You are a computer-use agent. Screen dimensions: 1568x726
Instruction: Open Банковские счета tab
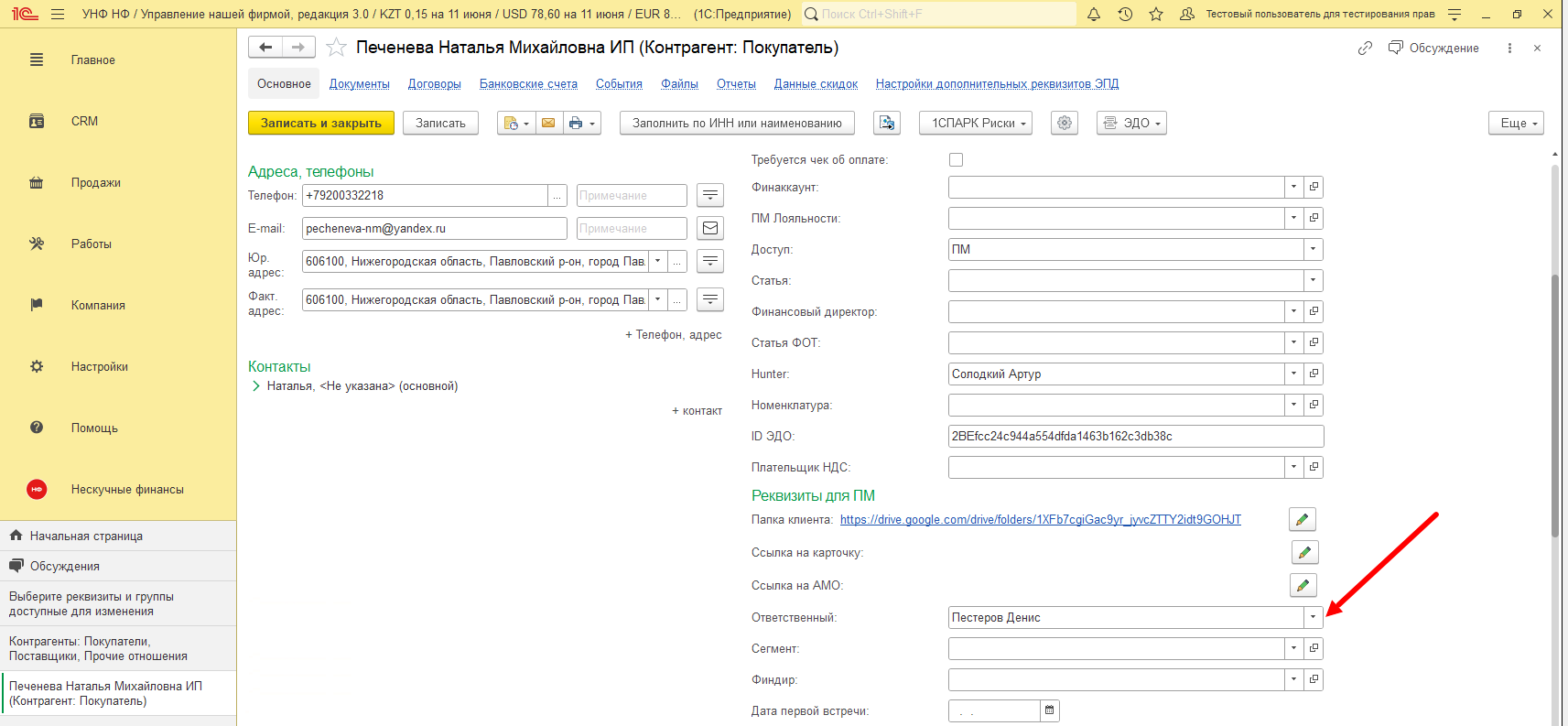[x=528, y=83]
